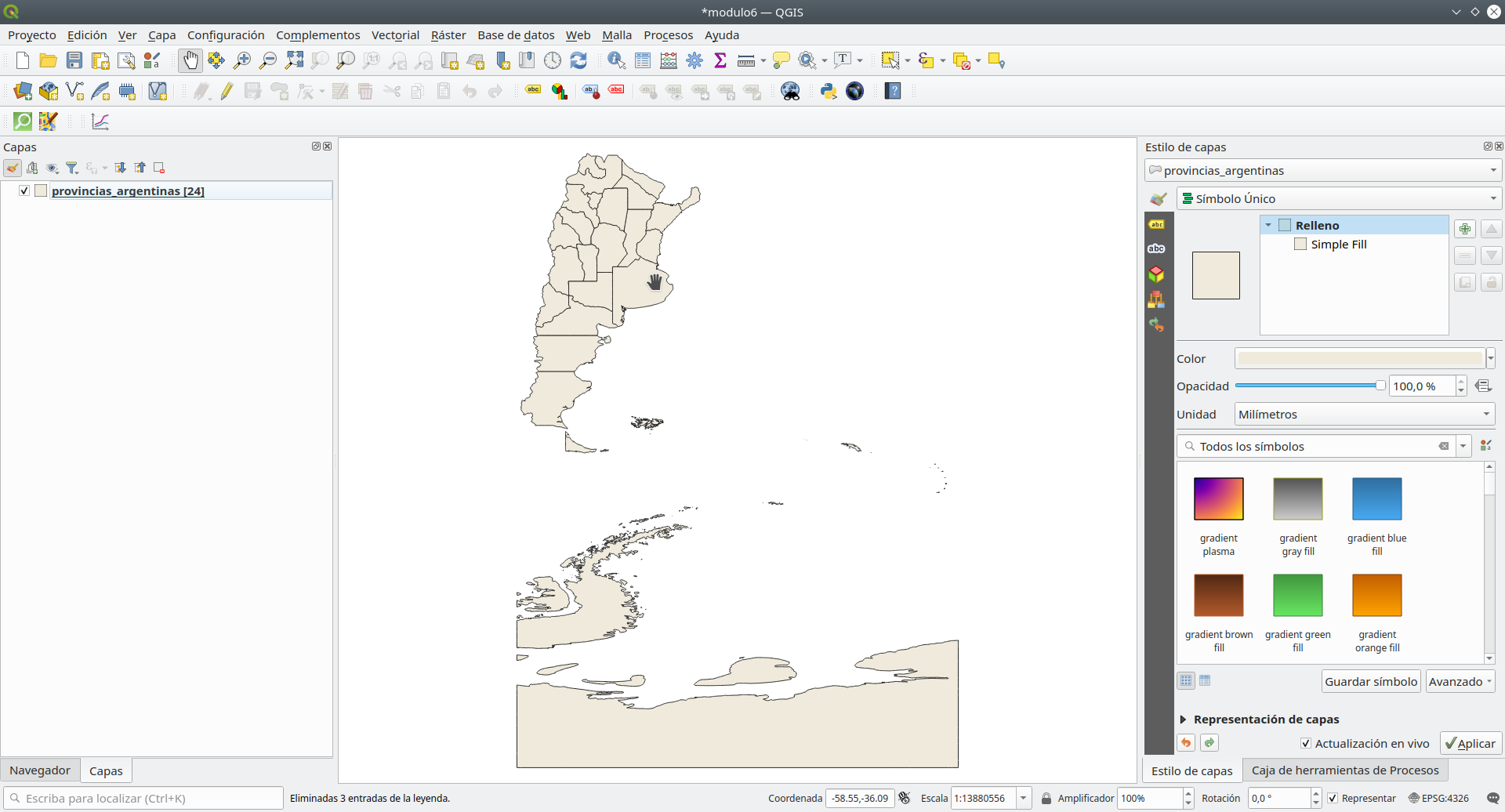1505x812 pixels.
Task: Toggle visibility of provincias_argentinas layer
Action: pyautogui.click(x=24, y=190)
